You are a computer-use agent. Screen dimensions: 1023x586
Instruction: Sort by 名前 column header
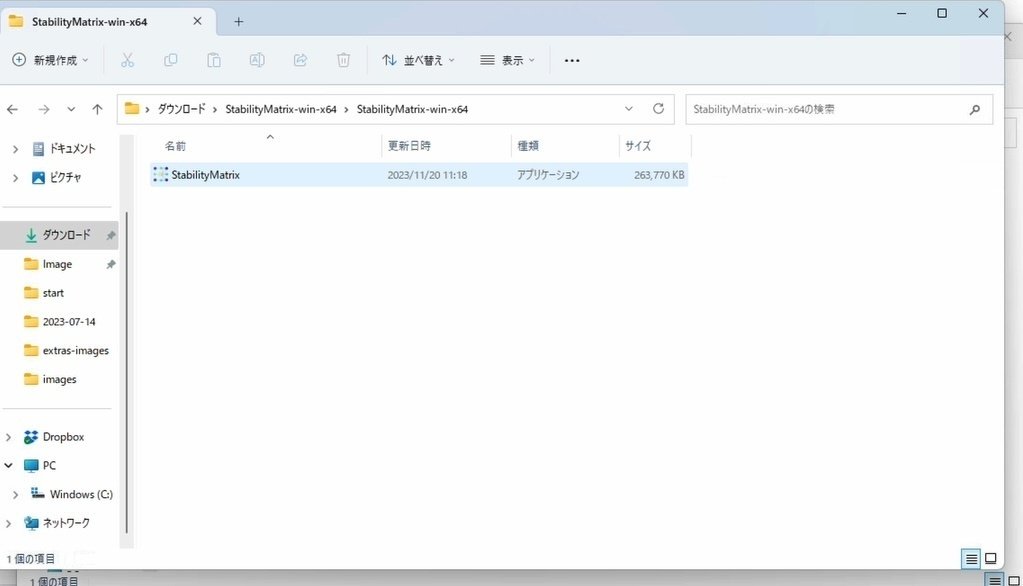click(265, 146)
